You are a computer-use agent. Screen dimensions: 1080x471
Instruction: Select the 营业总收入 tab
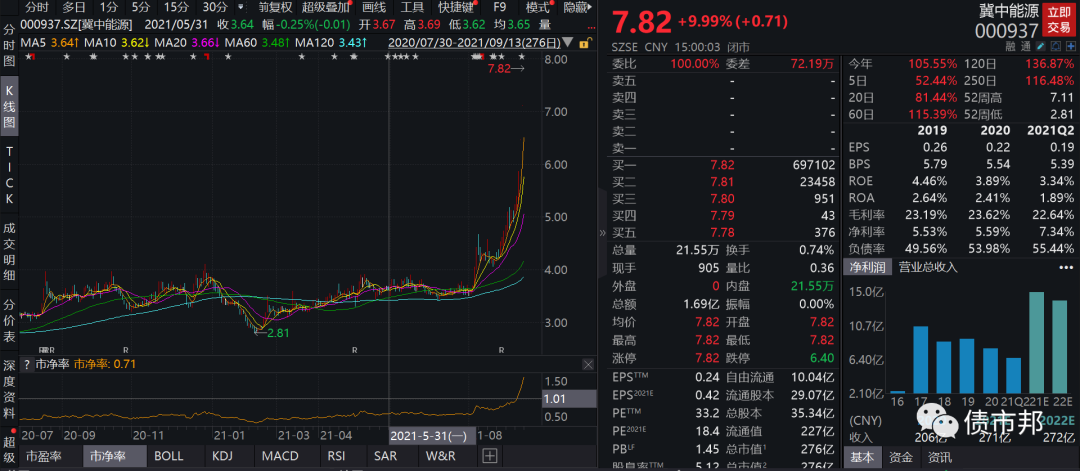point(928,267)
